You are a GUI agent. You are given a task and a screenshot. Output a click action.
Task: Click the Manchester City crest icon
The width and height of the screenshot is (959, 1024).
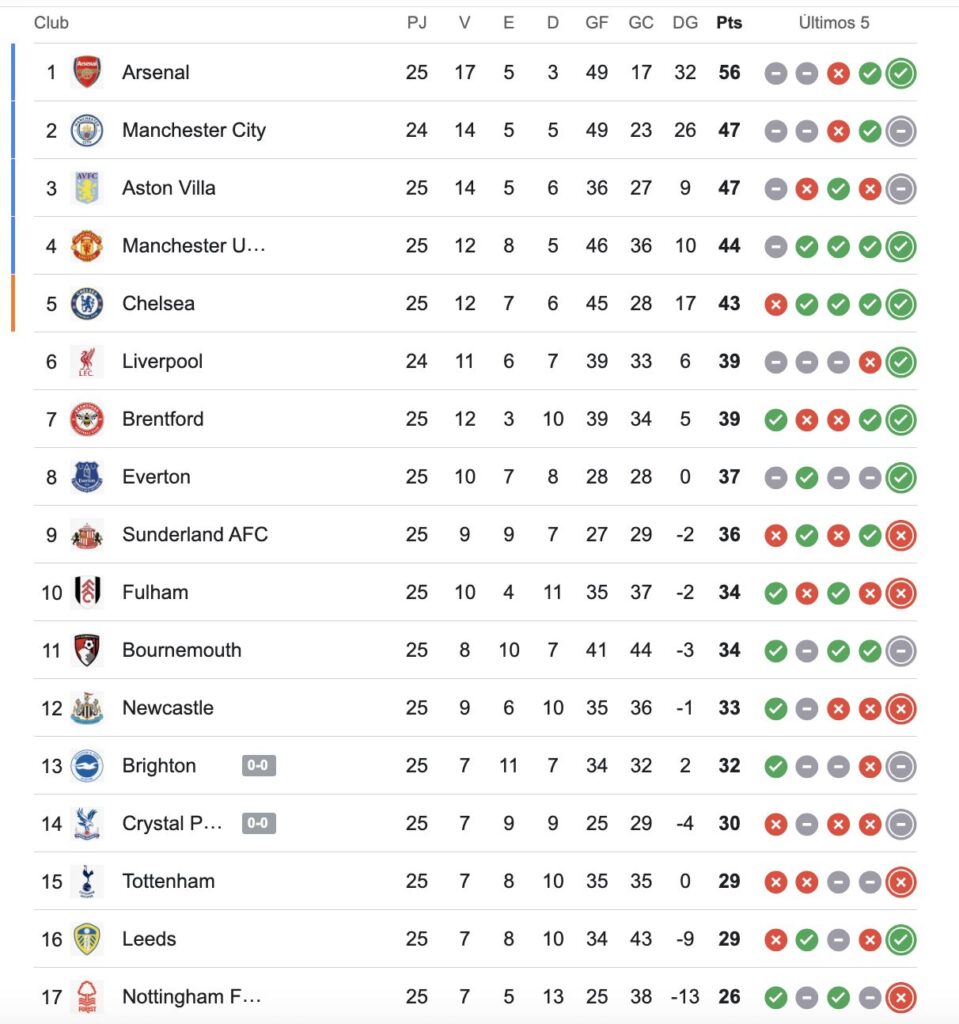[87, 130]
